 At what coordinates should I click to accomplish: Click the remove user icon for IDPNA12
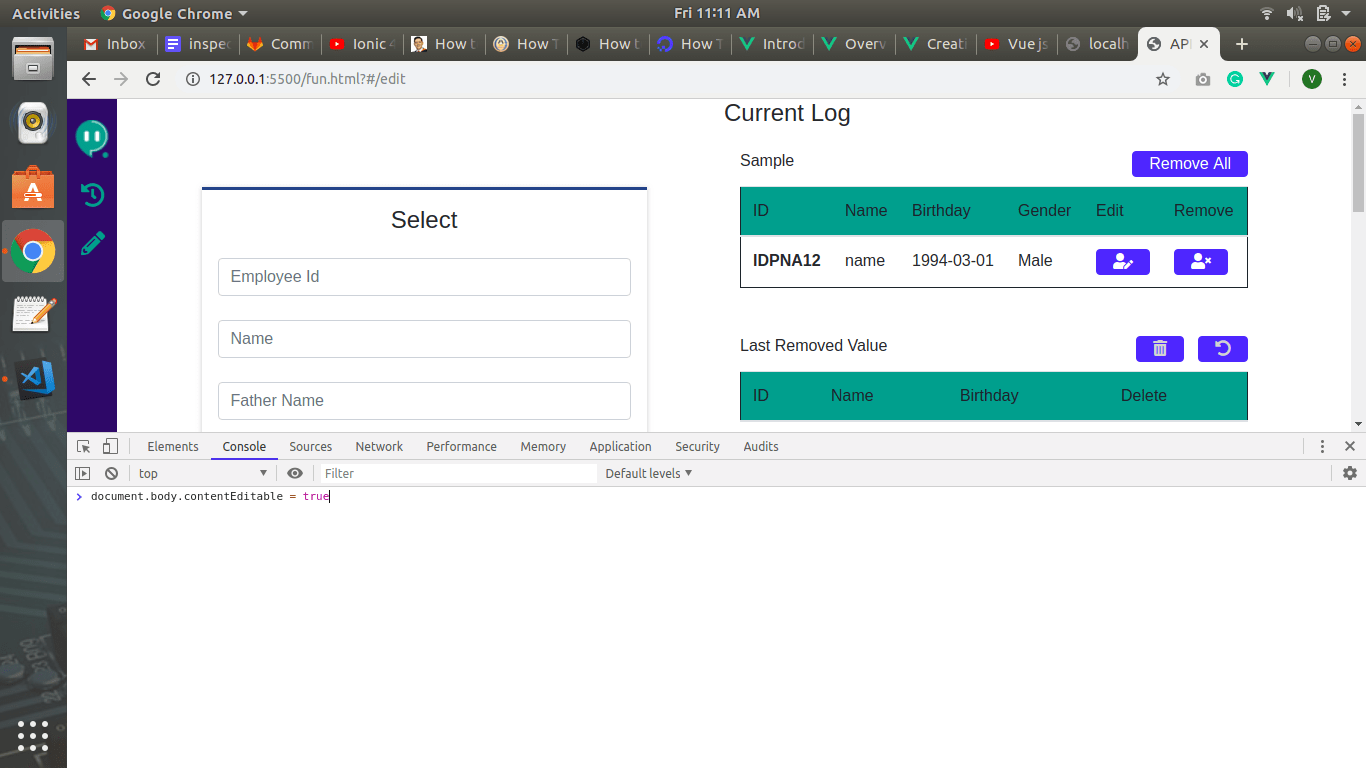pyautogui.click(x=1200, y=262)
